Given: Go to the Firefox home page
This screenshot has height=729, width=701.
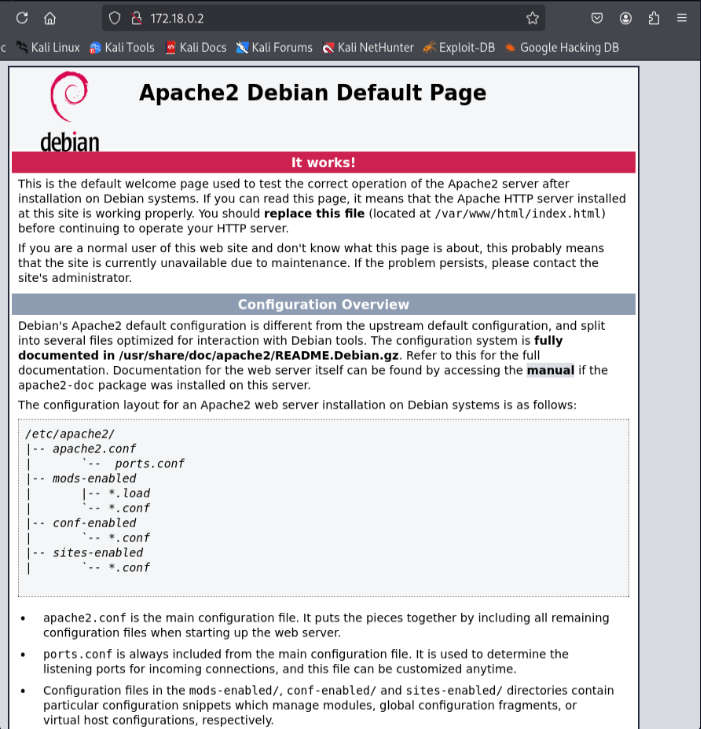Looking at the screenshot, I should tap(50, 18).
